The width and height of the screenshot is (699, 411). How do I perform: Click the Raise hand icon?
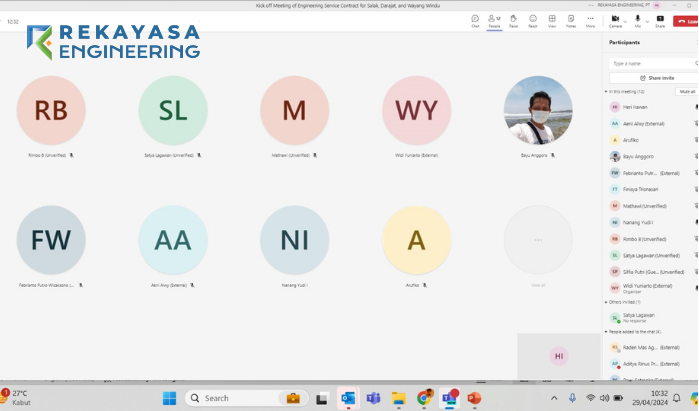click(x=513, y=20)
